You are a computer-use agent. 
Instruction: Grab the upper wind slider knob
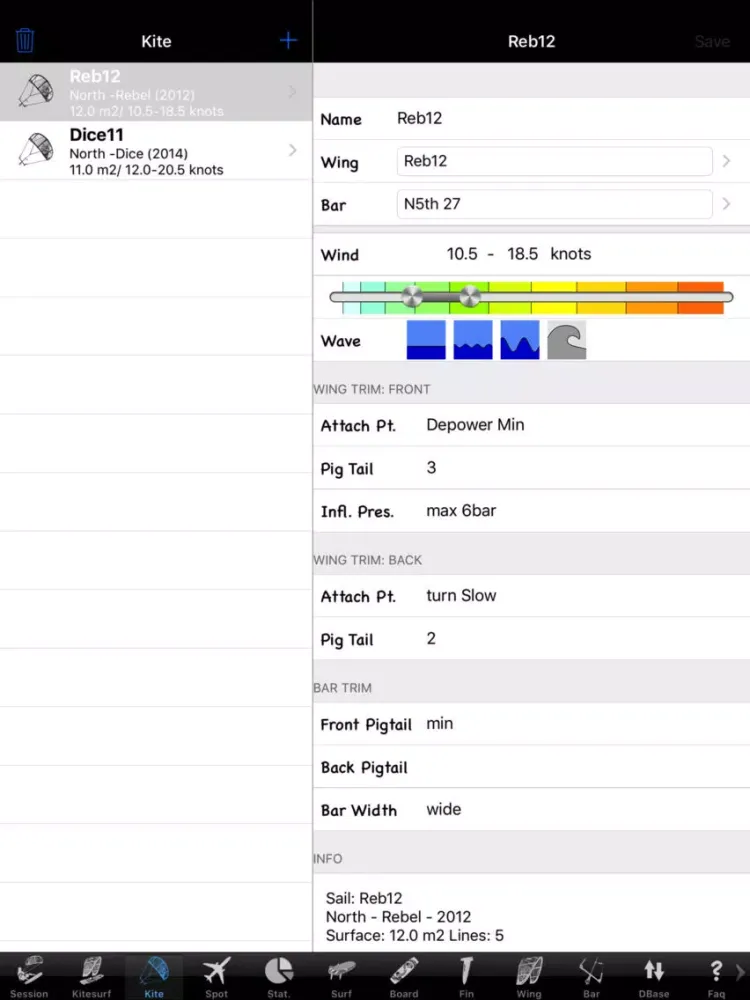point(470,297)
